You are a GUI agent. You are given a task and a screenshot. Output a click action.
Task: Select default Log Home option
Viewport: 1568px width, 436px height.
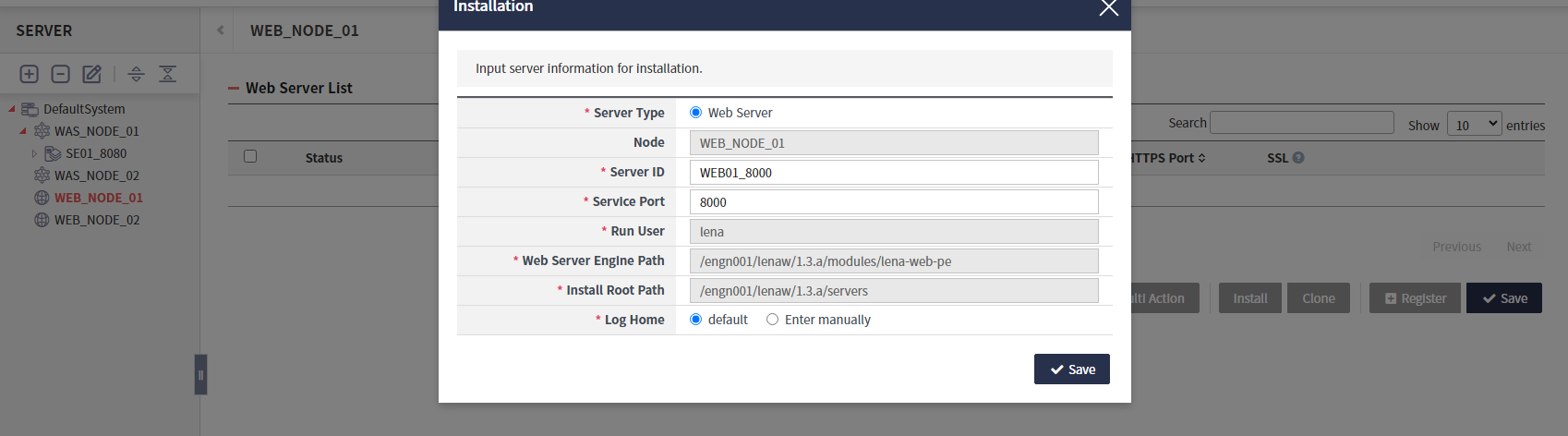click(x=696, y=320)
